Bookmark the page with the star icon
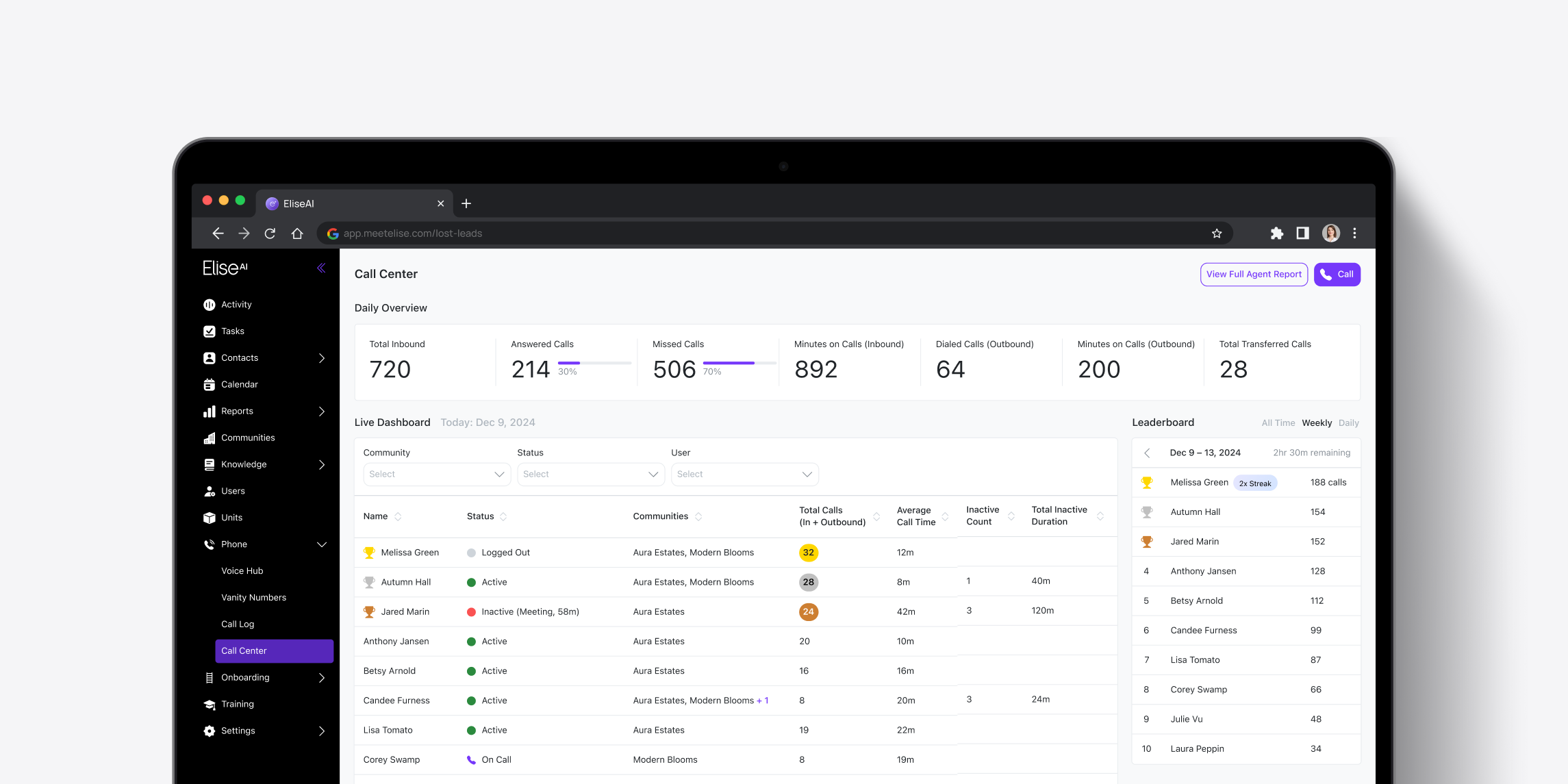 [x=1217, y=233]
